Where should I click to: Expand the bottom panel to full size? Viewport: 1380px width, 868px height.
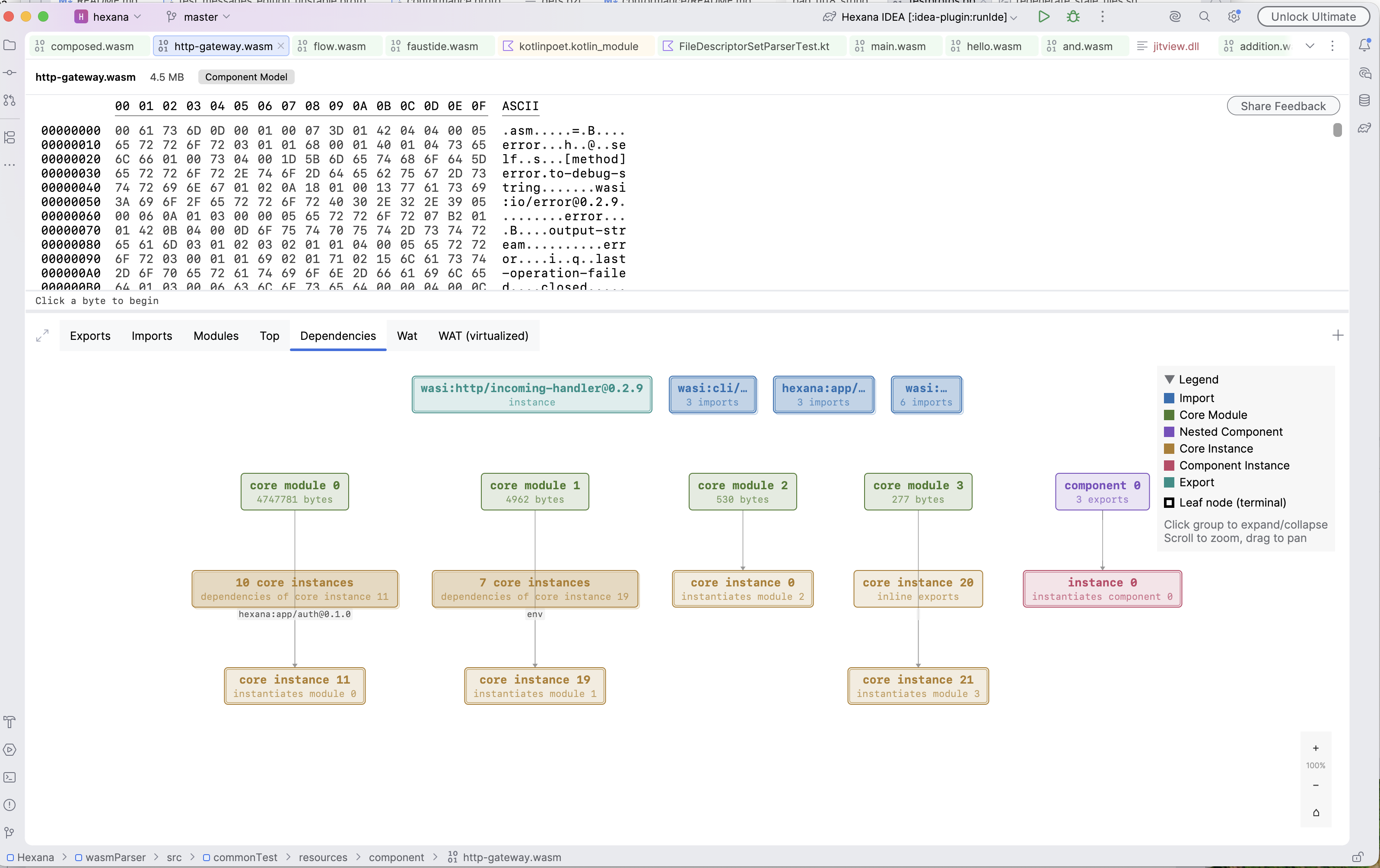click(42, 336)
